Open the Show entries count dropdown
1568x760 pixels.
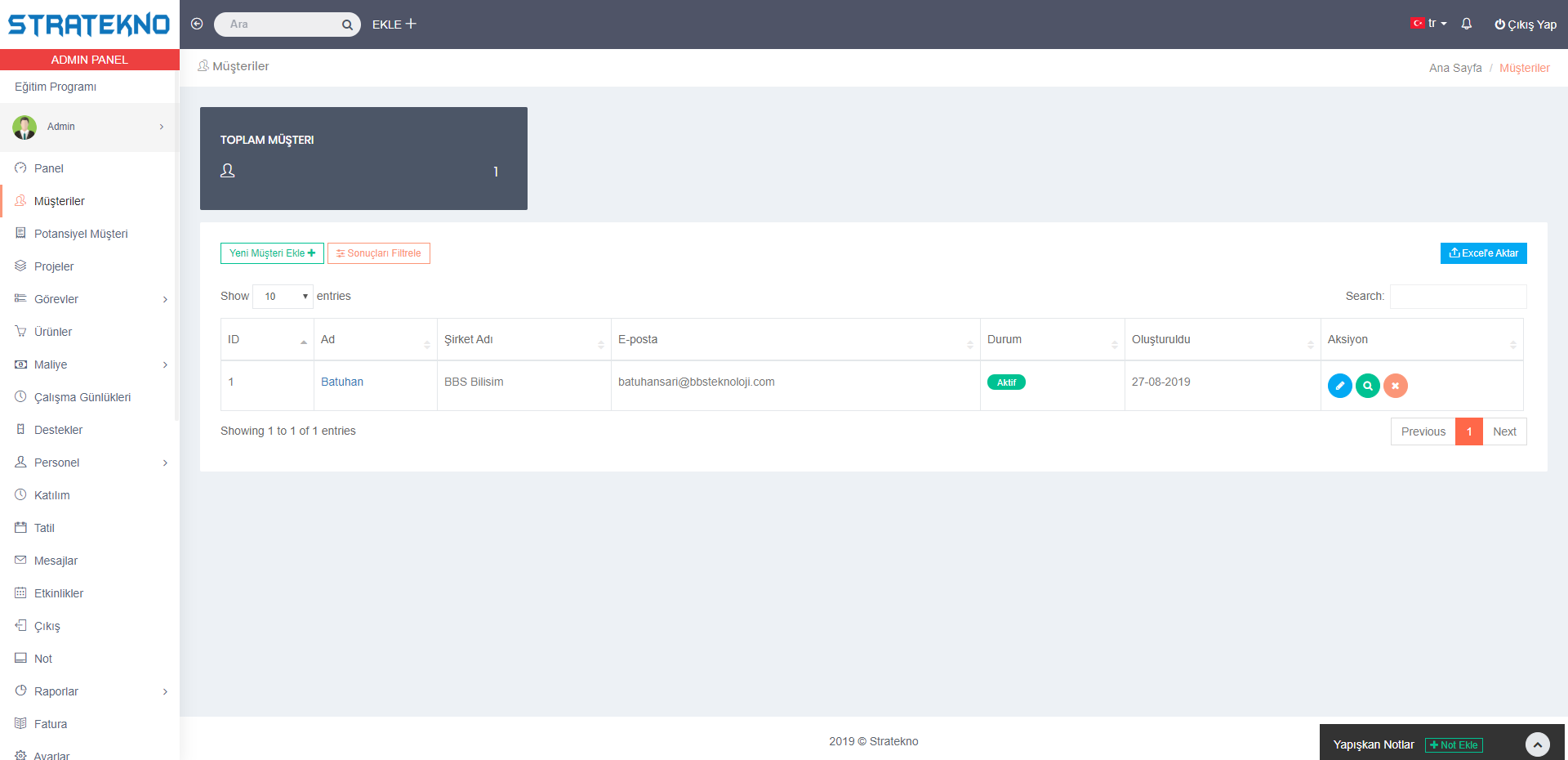[283, 297]
